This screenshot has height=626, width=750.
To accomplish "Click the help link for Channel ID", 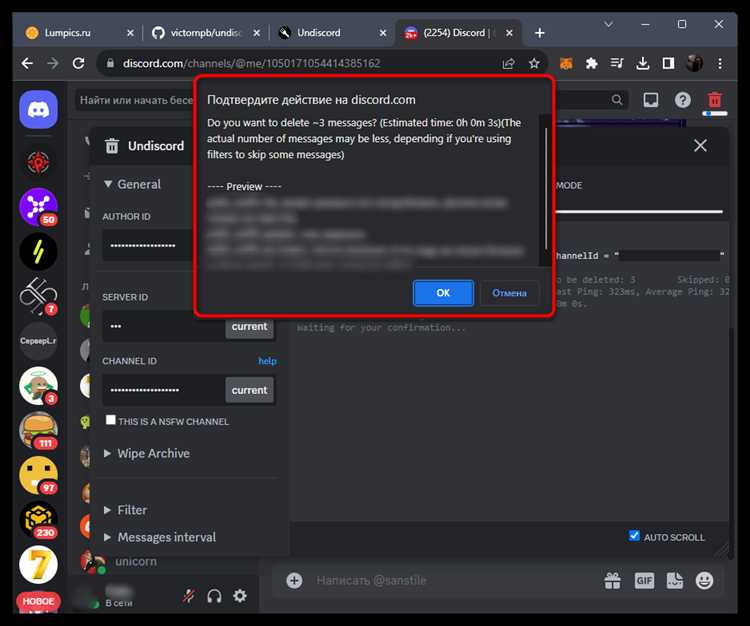I will pyautogui.click(x=267, y=361).
